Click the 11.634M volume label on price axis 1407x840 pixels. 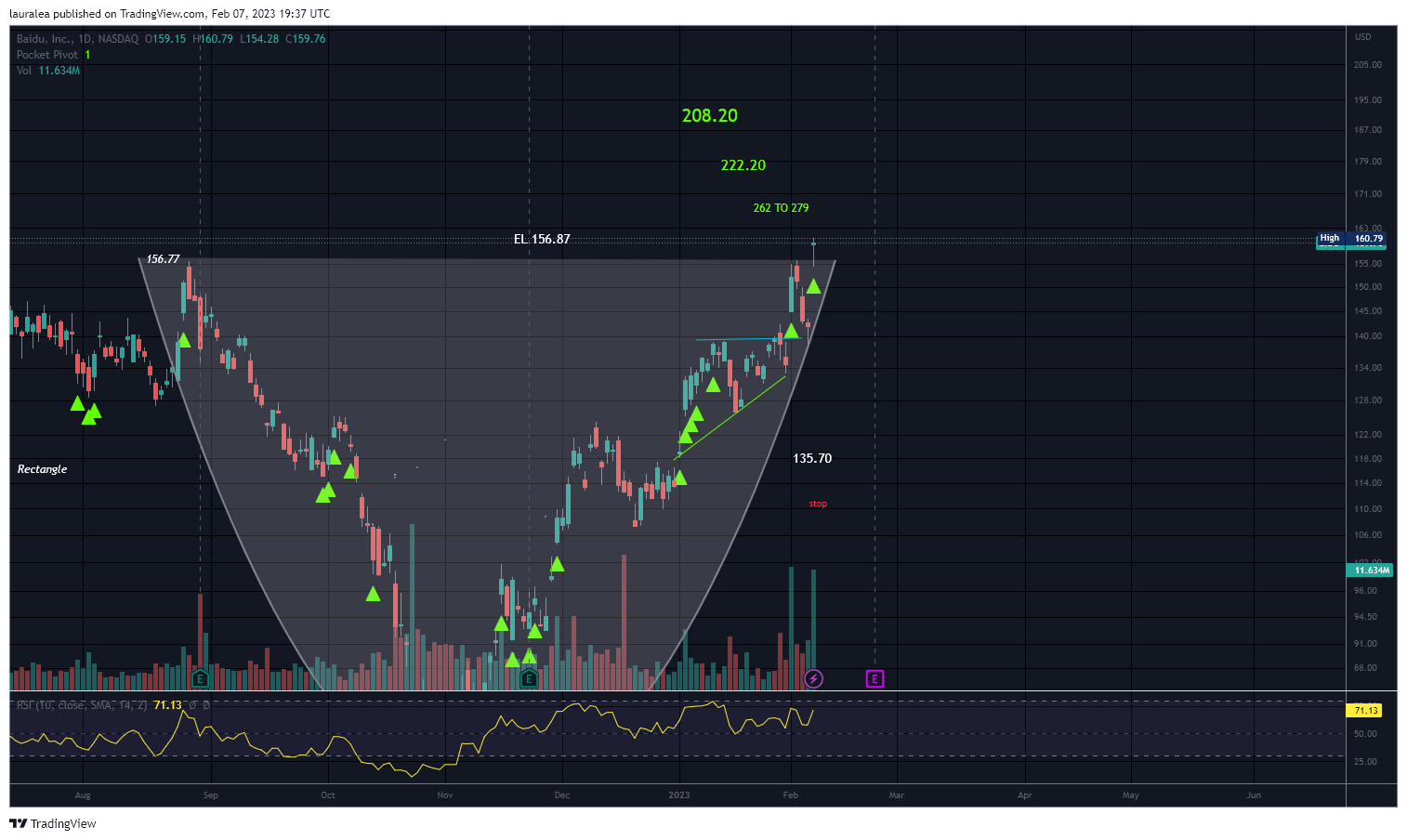[1370, 571]
